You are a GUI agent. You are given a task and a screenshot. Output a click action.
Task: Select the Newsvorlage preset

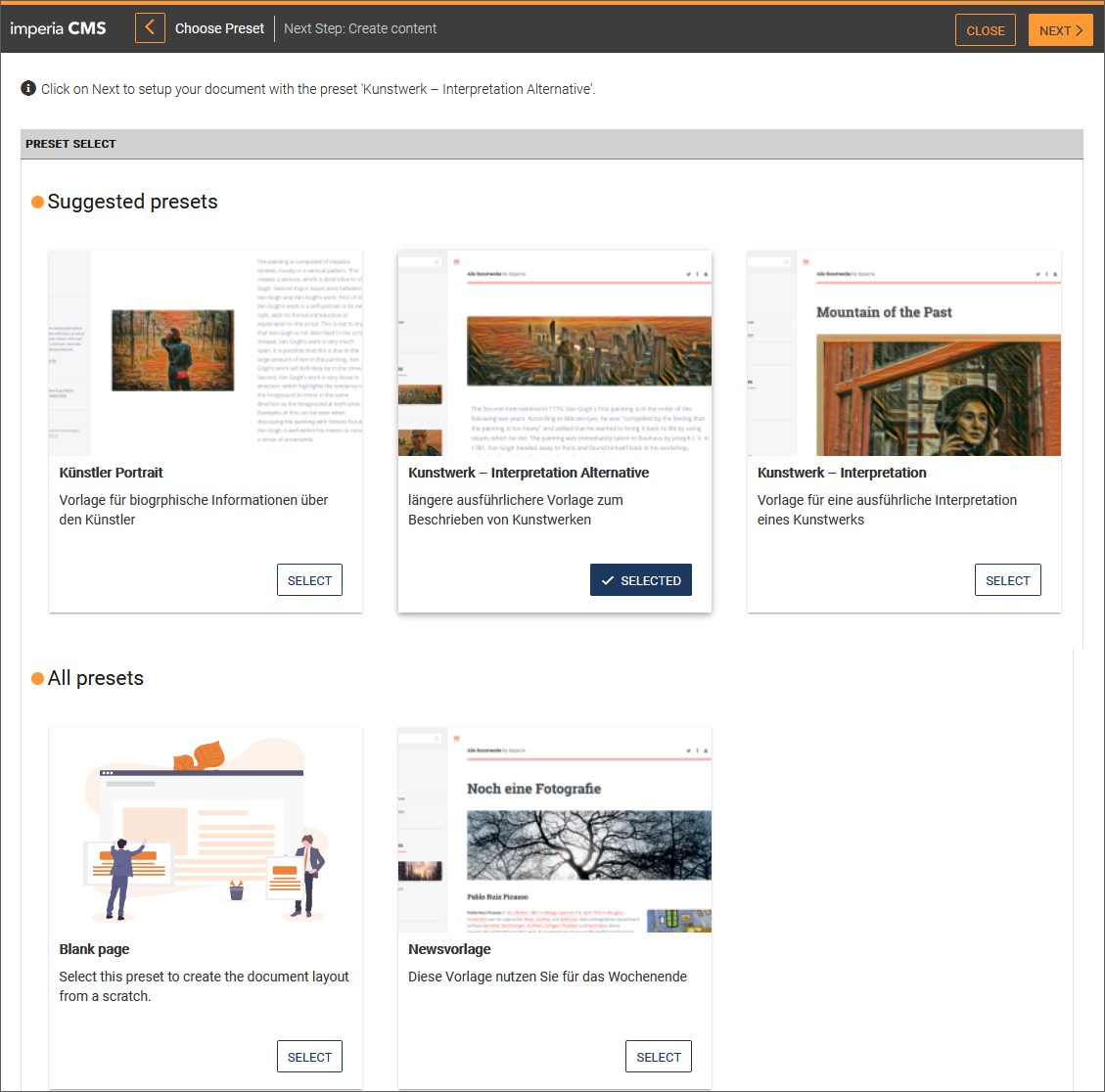[x=659, y=1057]
